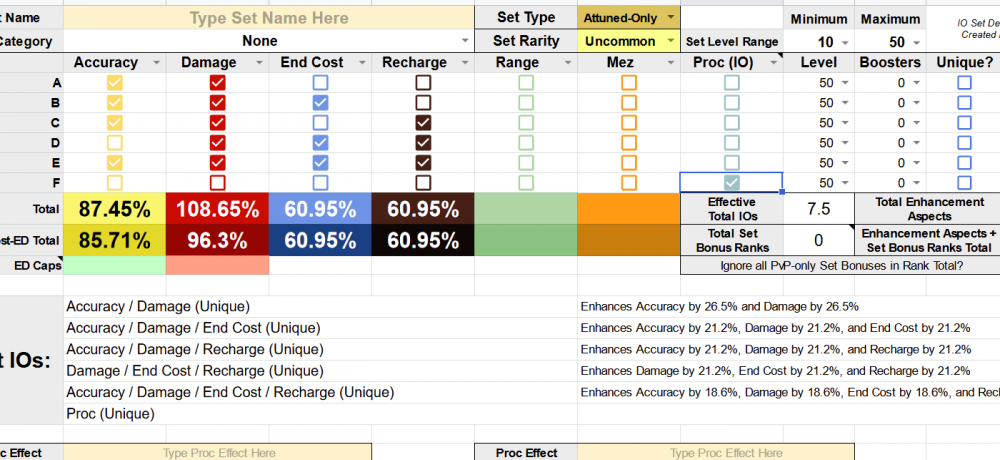Uncheck the Damage checkbox in row B
This screenshot has width=1000, height=460.
tap(217, 103)
